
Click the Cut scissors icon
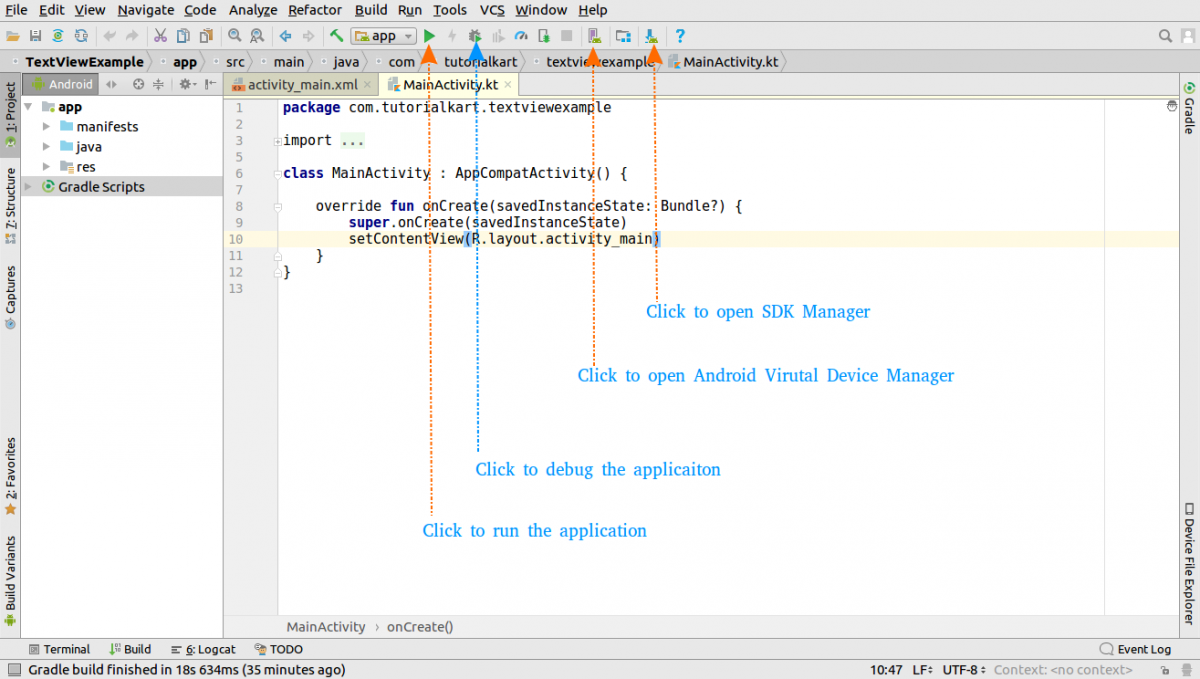[160, 36]
